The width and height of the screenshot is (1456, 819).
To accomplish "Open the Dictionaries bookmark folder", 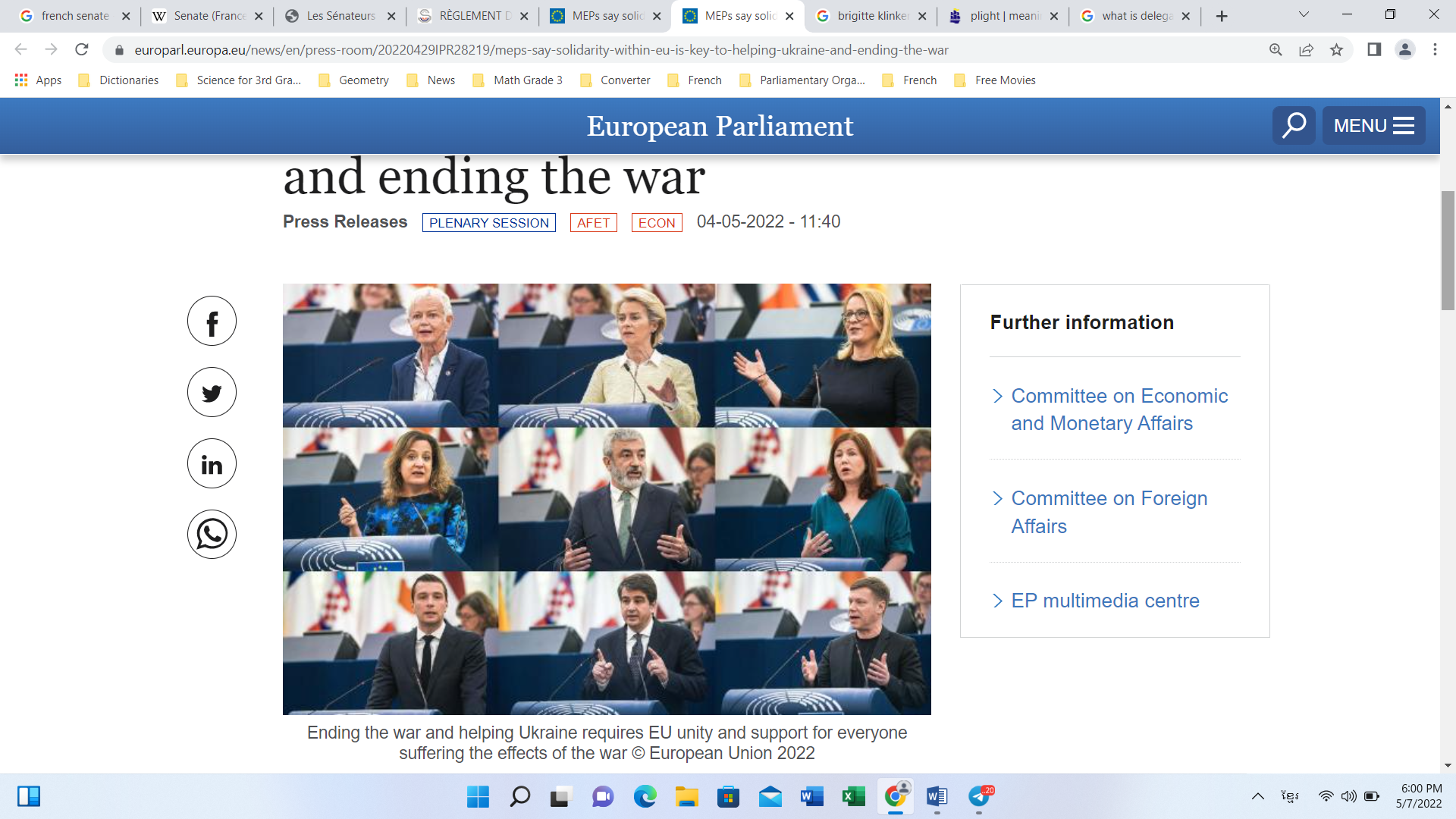I will coord(118,80).
